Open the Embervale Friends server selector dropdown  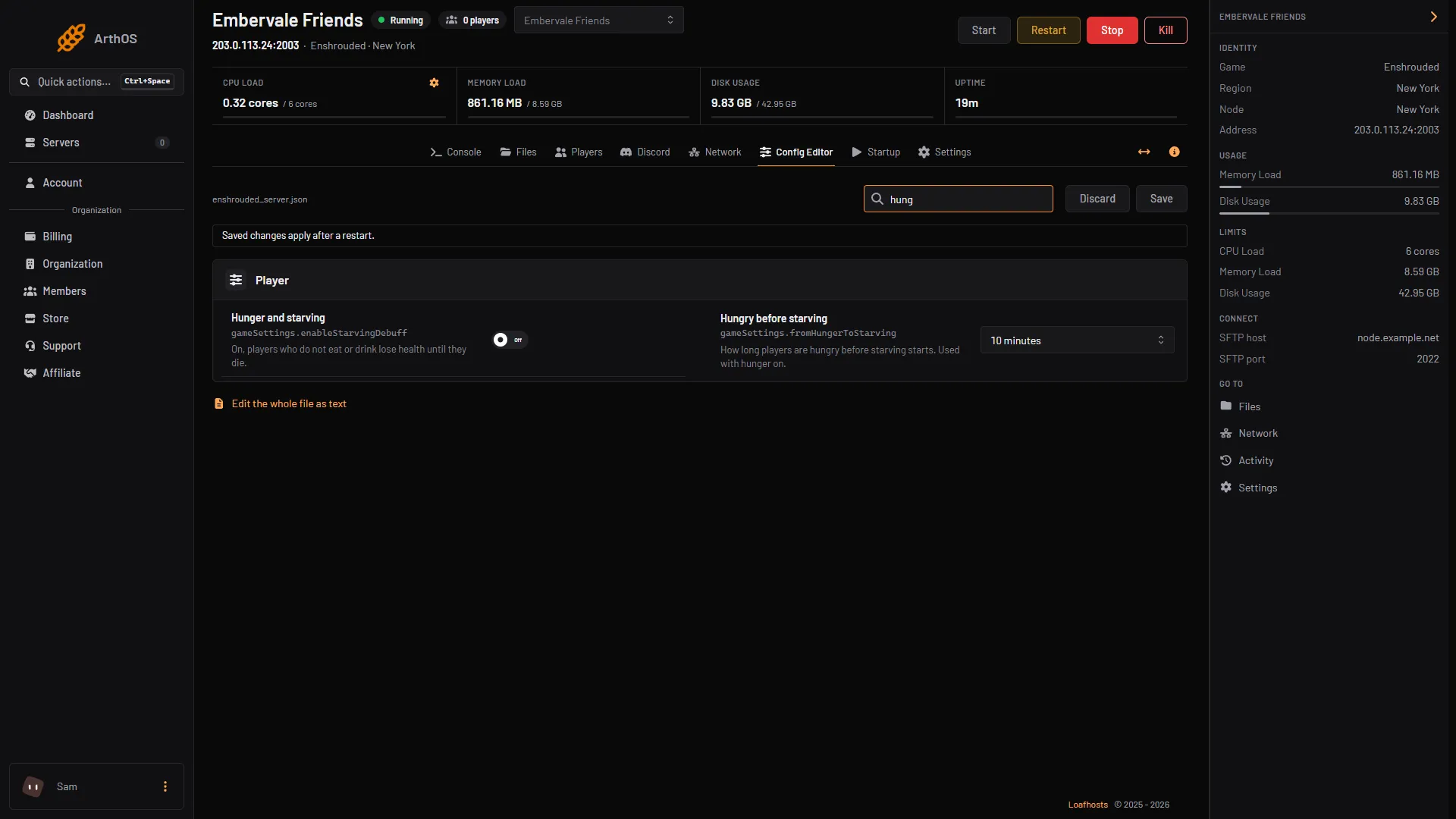(598, 20)
